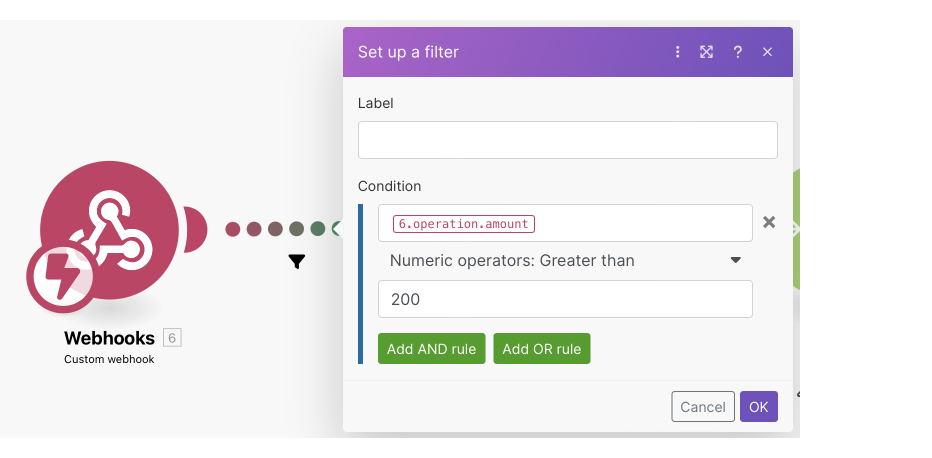Image resolution: width=932 pixels, height=458 pixels.
Task: Click the filter funnel icon on route
Action: (x=297, y=262)
